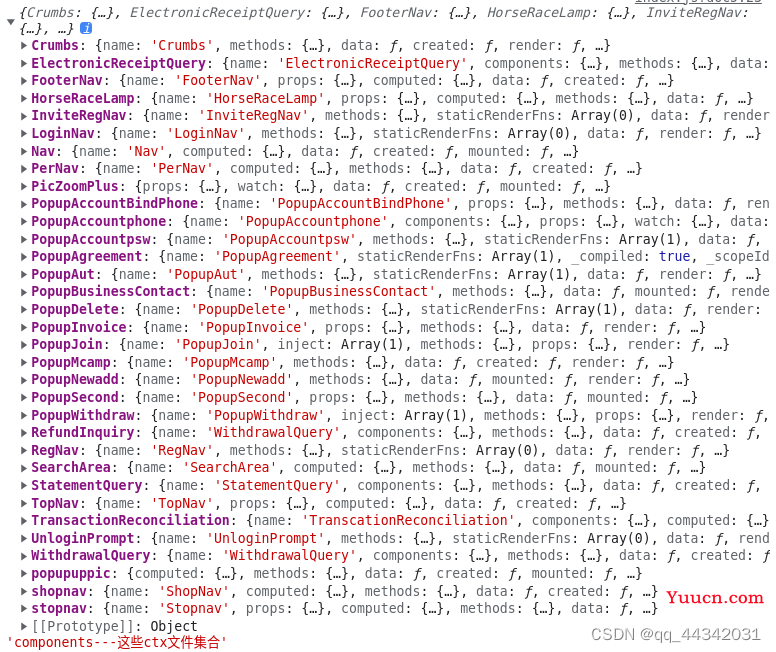Expand the PopupNewadd entry
This screenshot has width=776, height=652.
pyautogui.click(x=24, y=380)
